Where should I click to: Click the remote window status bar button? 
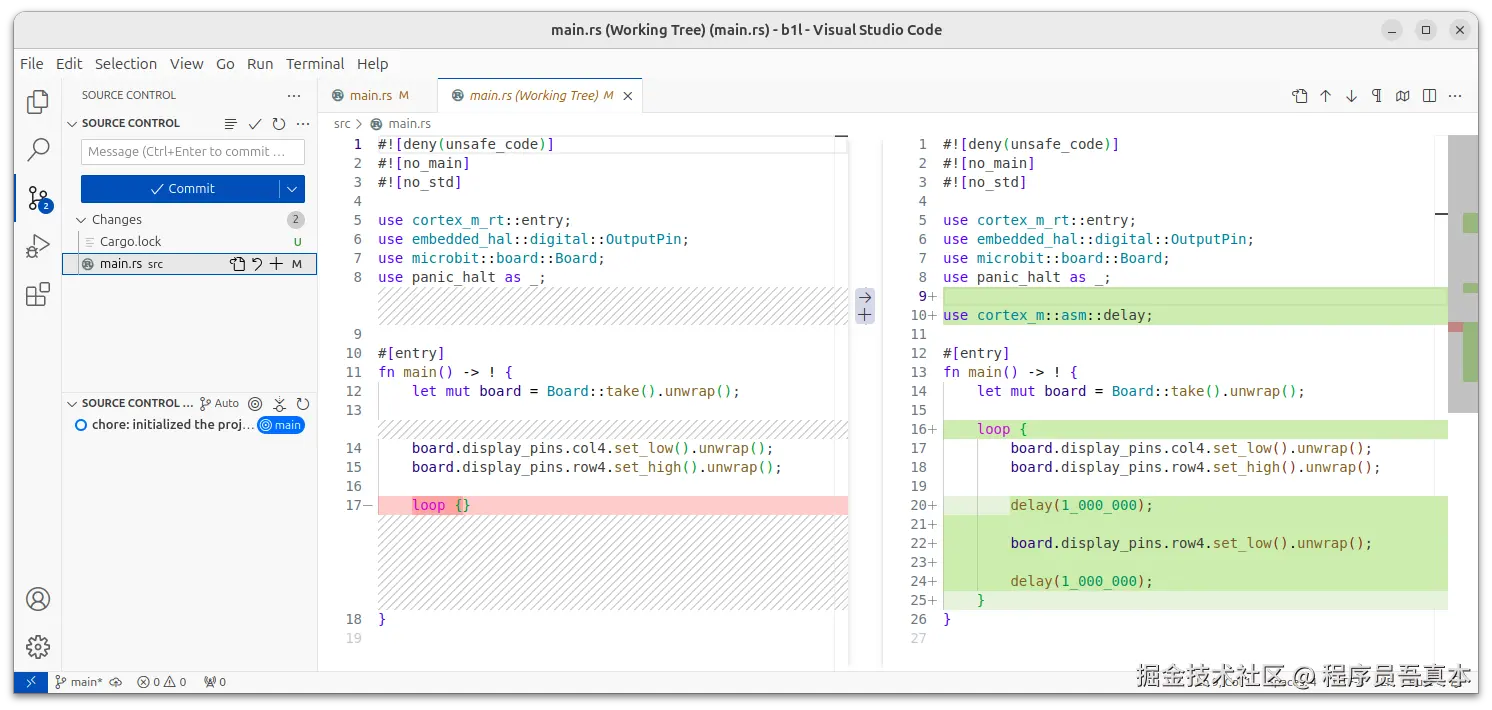coord(31,682)
